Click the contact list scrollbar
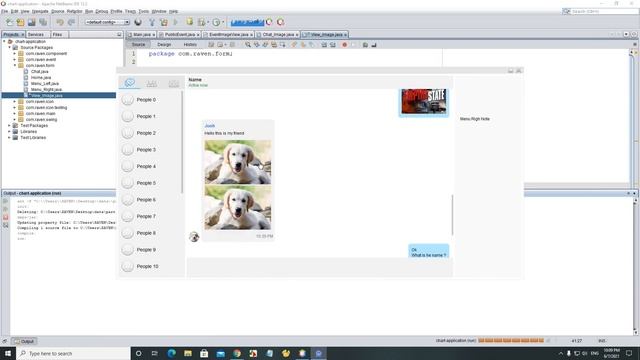This screenshot has width=640, height=360. click(182, 142)
